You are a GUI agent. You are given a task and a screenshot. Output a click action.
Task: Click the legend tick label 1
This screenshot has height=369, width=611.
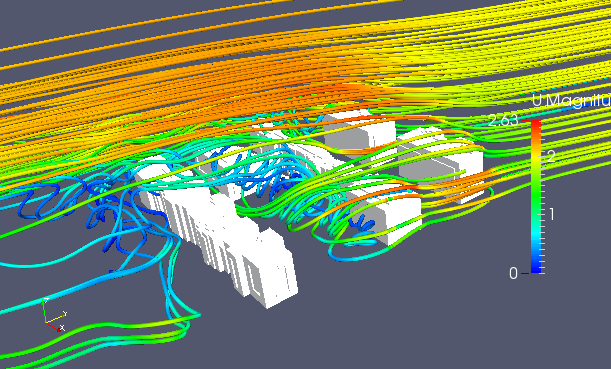551,214
